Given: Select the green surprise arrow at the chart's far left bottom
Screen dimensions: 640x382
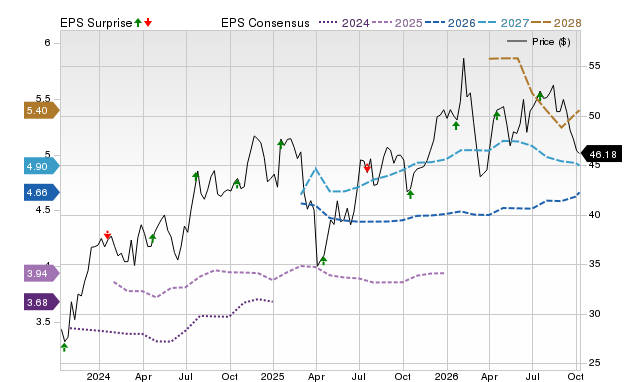Looking at the screenshot, I should pos(64,347).
